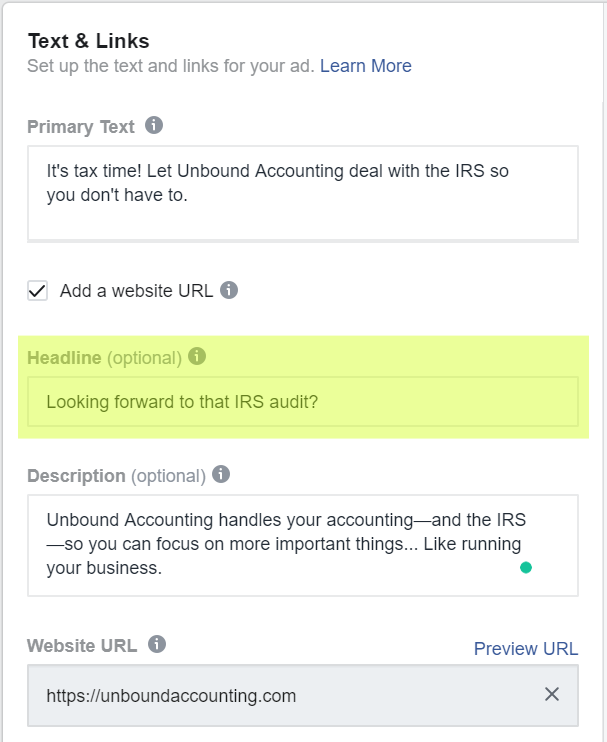Focus the Headline field with IRS audit text
This screenshot has height=742, width=607.
[303, 401]
